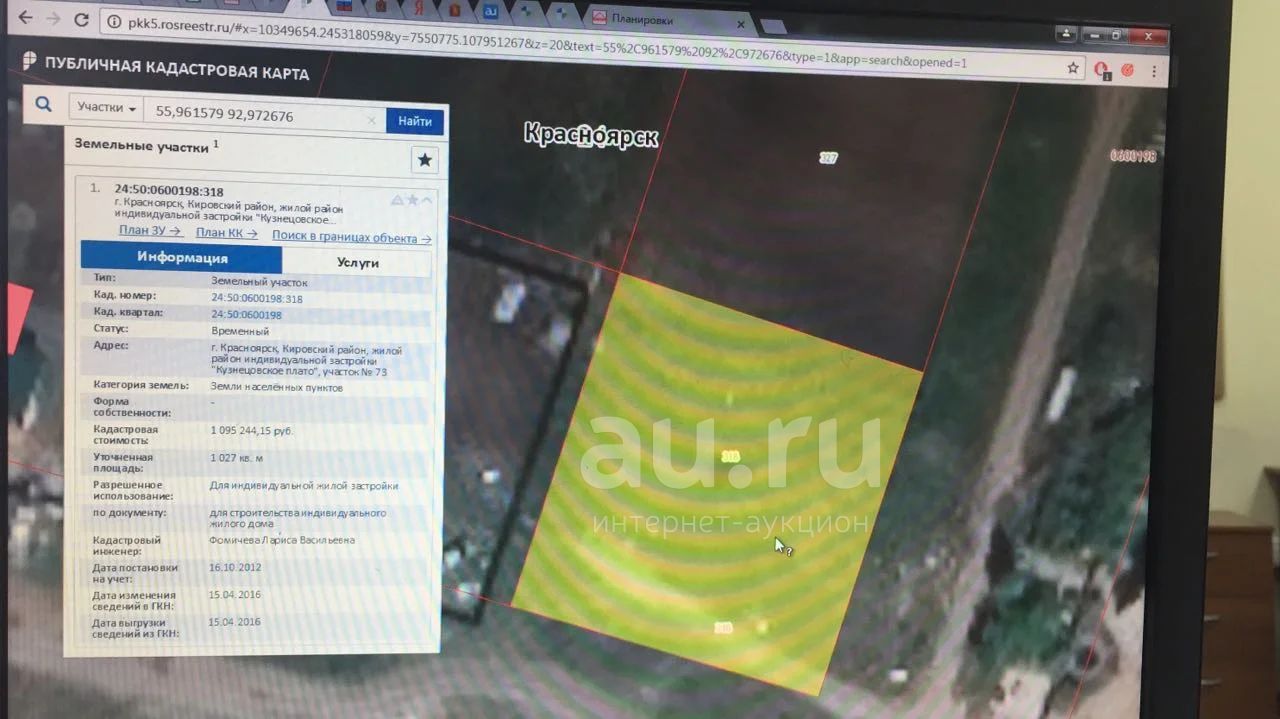Open a new browser tab
Viewport: 1280px width, 719px height.
773,27
